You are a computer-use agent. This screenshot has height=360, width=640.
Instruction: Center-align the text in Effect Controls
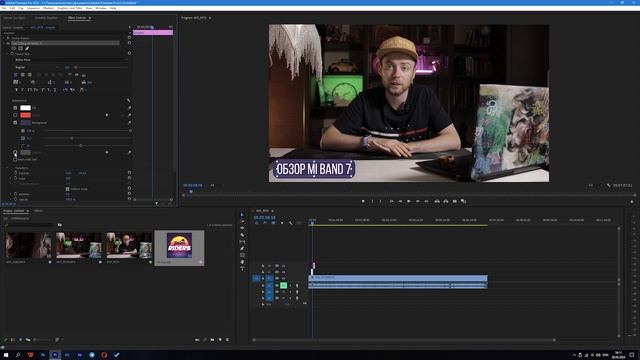[x=22, y=75]
